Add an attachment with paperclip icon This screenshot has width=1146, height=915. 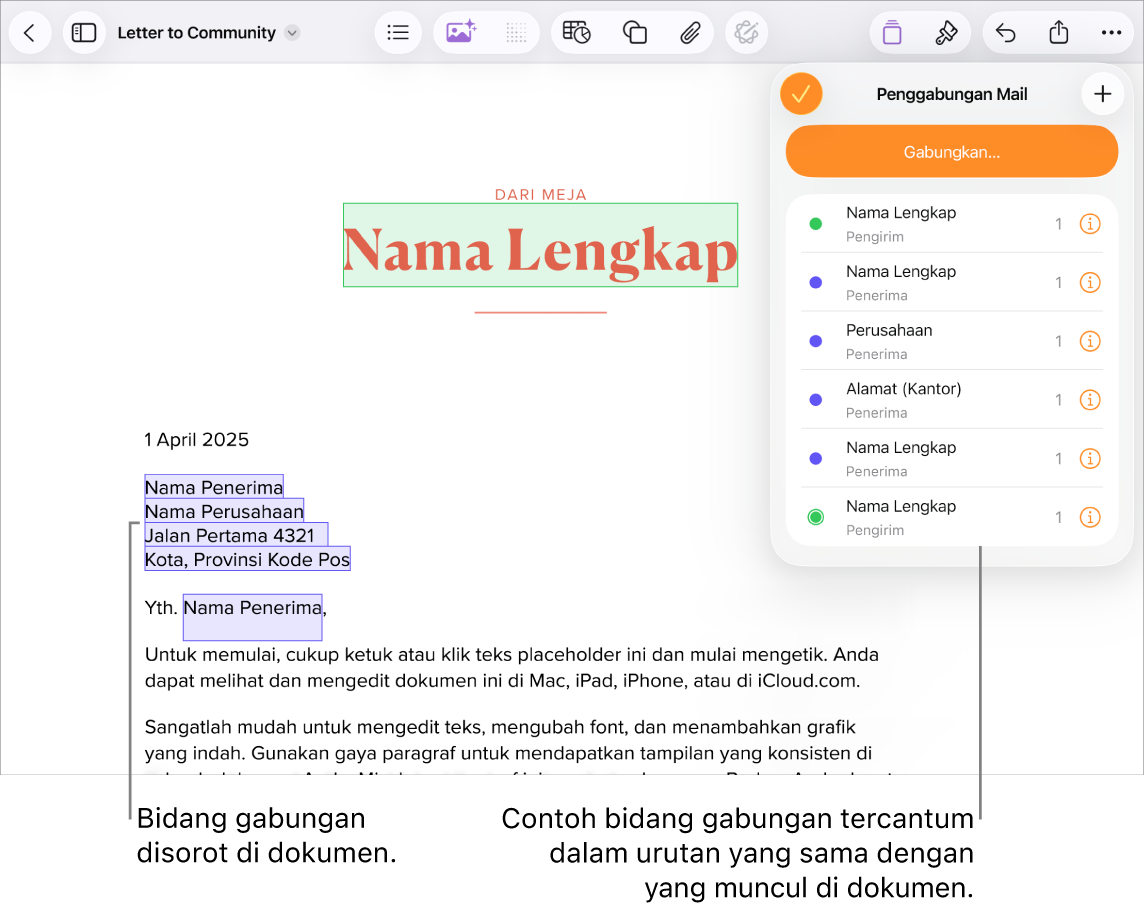[x=690, y=33]
